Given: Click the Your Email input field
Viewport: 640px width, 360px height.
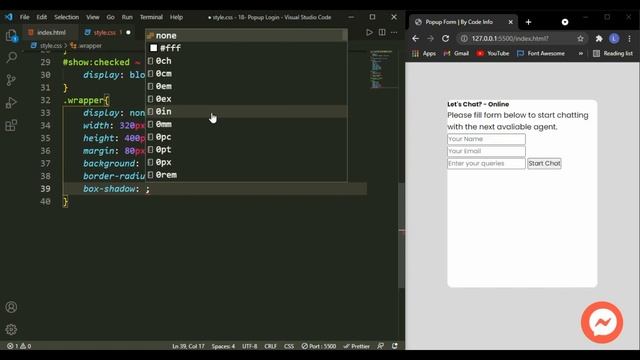Looking at the screenshot, I should pyautogui.click(x=486, y=151).
